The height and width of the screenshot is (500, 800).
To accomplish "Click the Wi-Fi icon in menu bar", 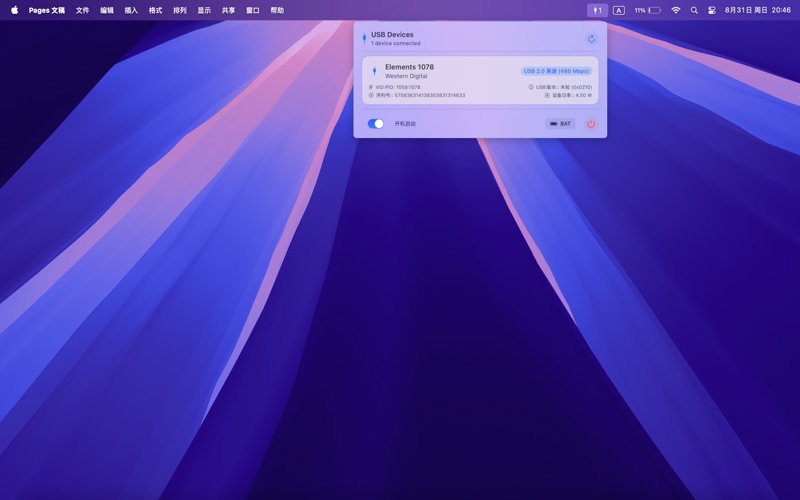I will (676, 10).
